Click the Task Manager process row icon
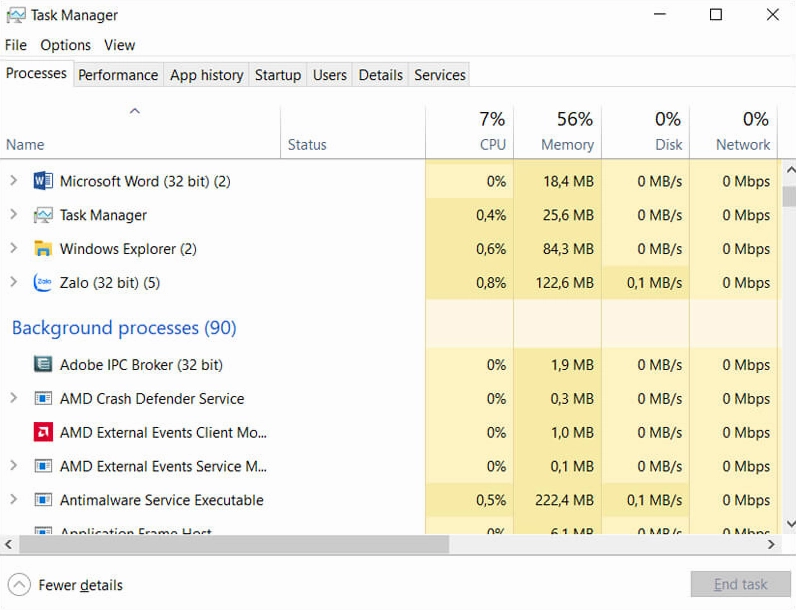The image size is (796, 610). (x=43, y=215)
